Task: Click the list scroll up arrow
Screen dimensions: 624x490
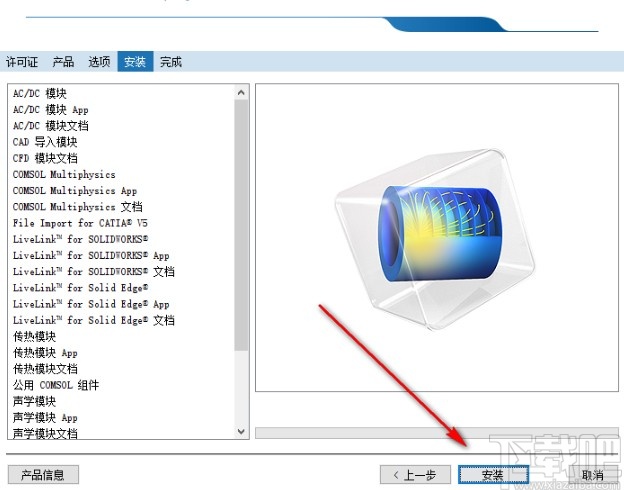Action: click(241, 92)
